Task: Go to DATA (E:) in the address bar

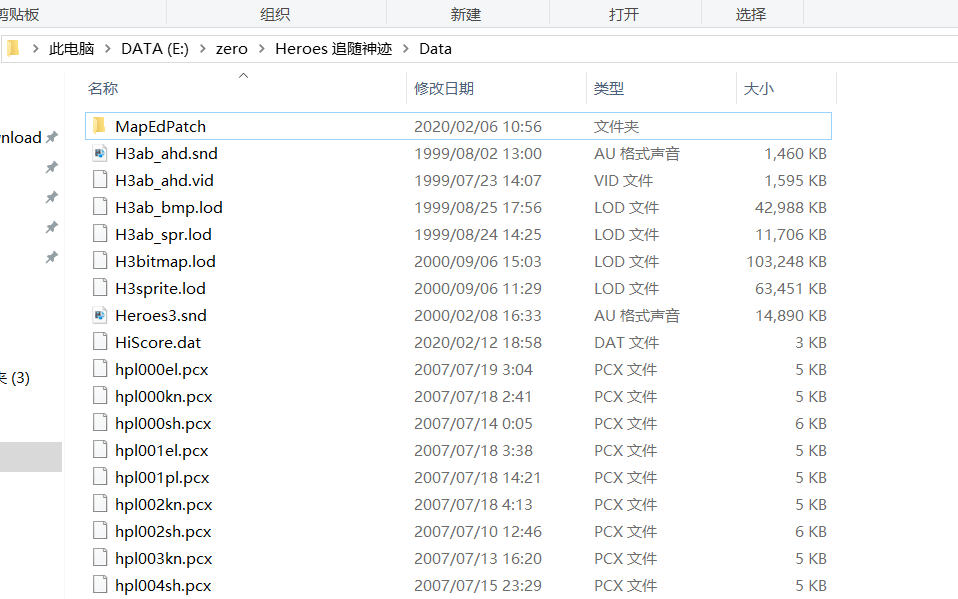Action: coord(155,49)
